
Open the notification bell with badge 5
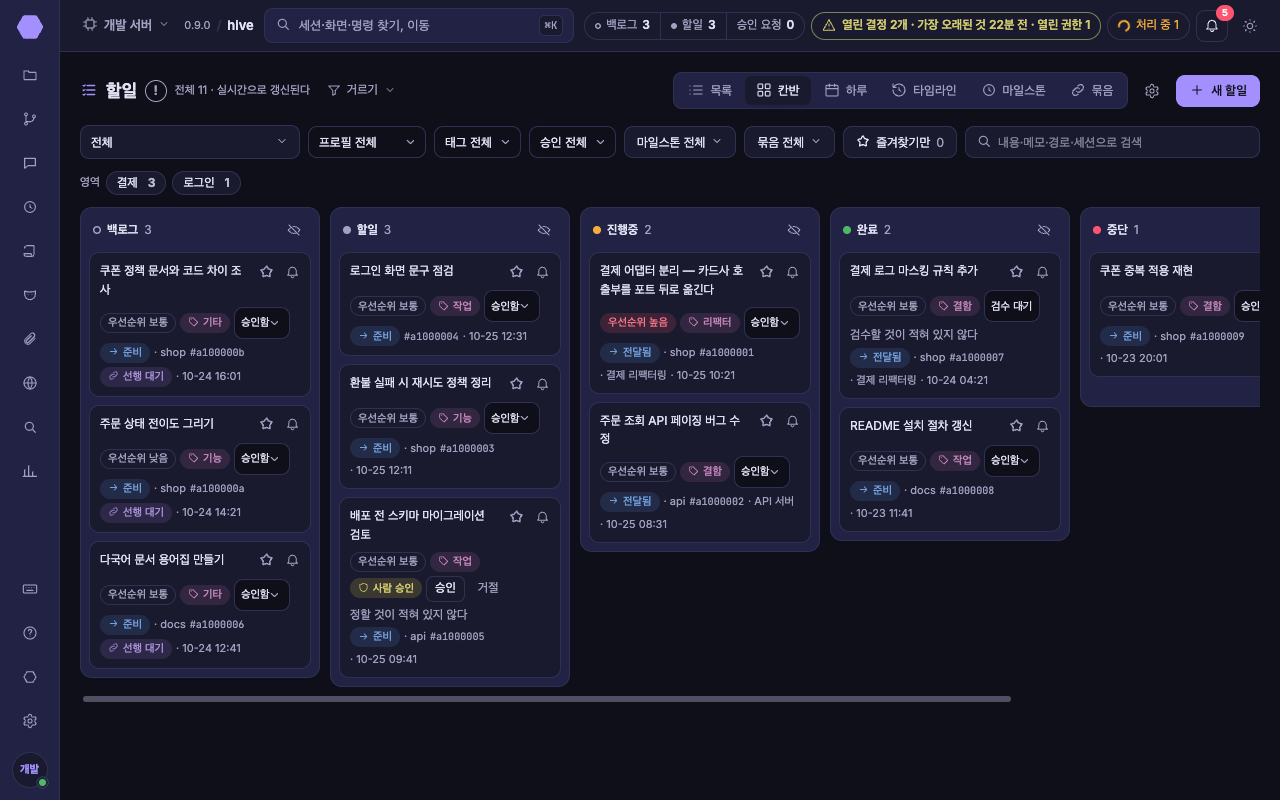(1212, 25)
